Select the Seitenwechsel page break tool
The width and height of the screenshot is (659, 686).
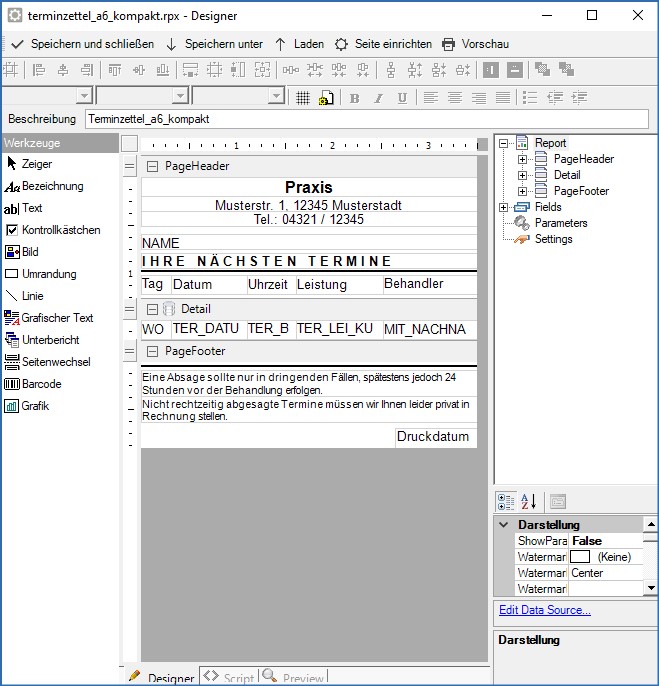click(x=47, y=362)
